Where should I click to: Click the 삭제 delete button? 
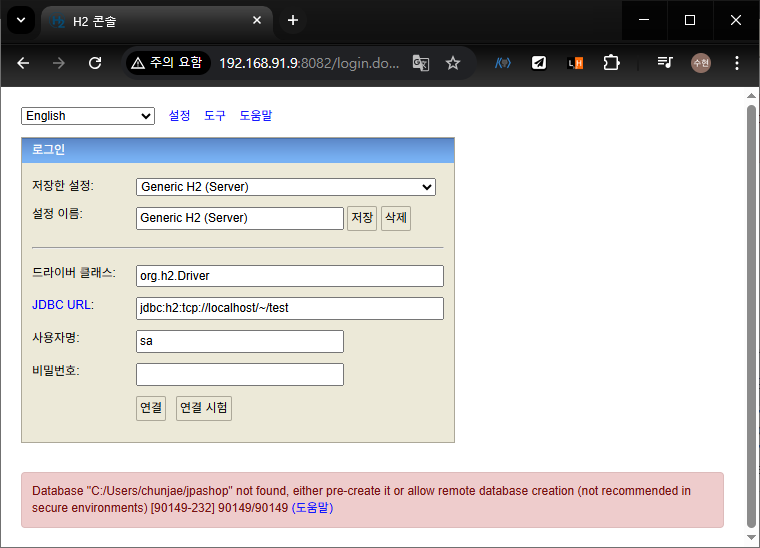(396, 218)
